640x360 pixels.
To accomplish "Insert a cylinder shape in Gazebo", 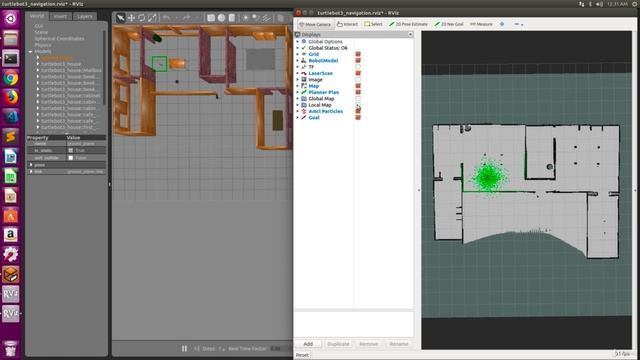I will click(231, 18).
